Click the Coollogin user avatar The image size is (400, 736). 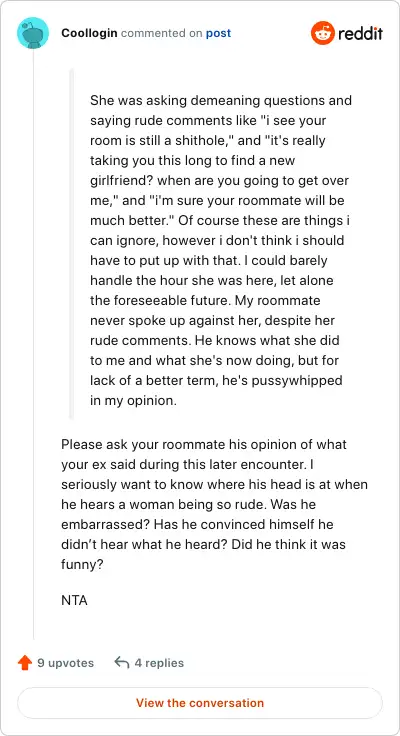tap(32, 33)
